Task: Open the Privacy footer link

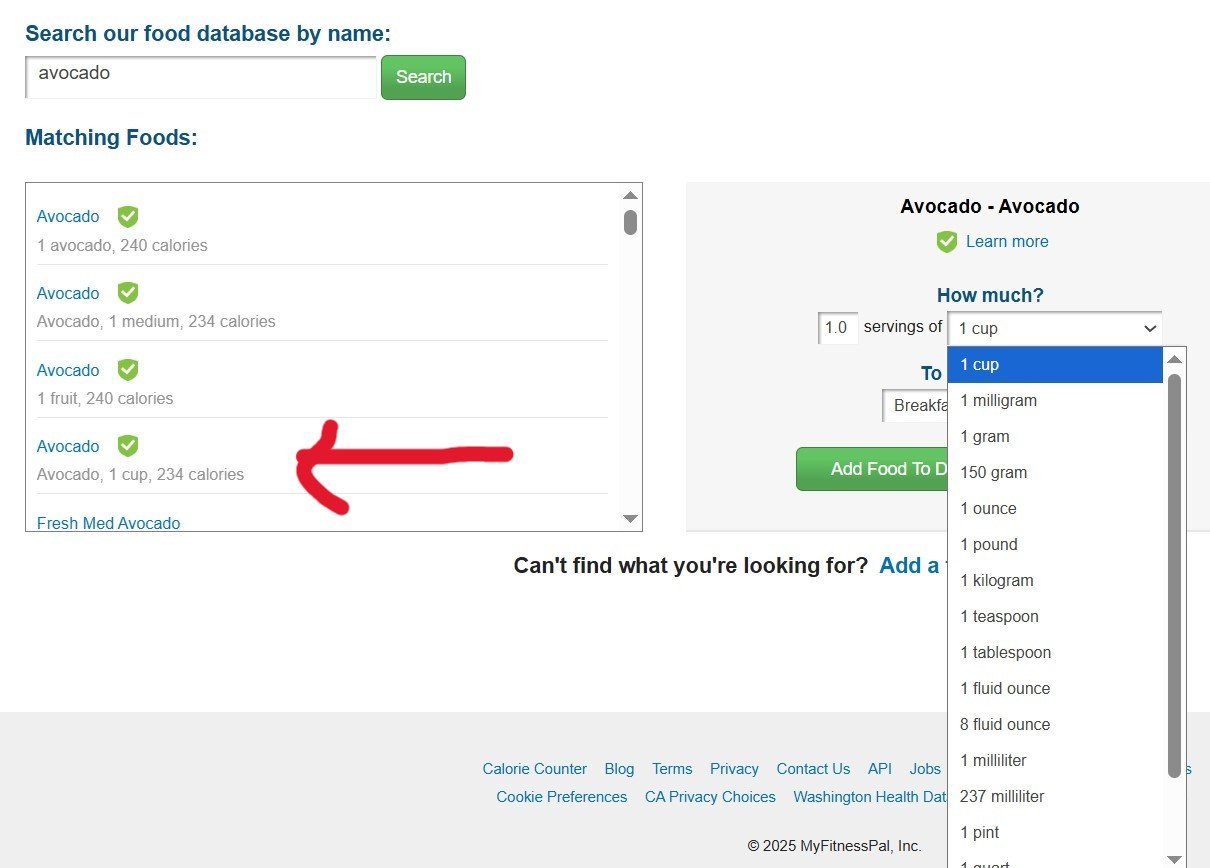Action: click(734, 769)
